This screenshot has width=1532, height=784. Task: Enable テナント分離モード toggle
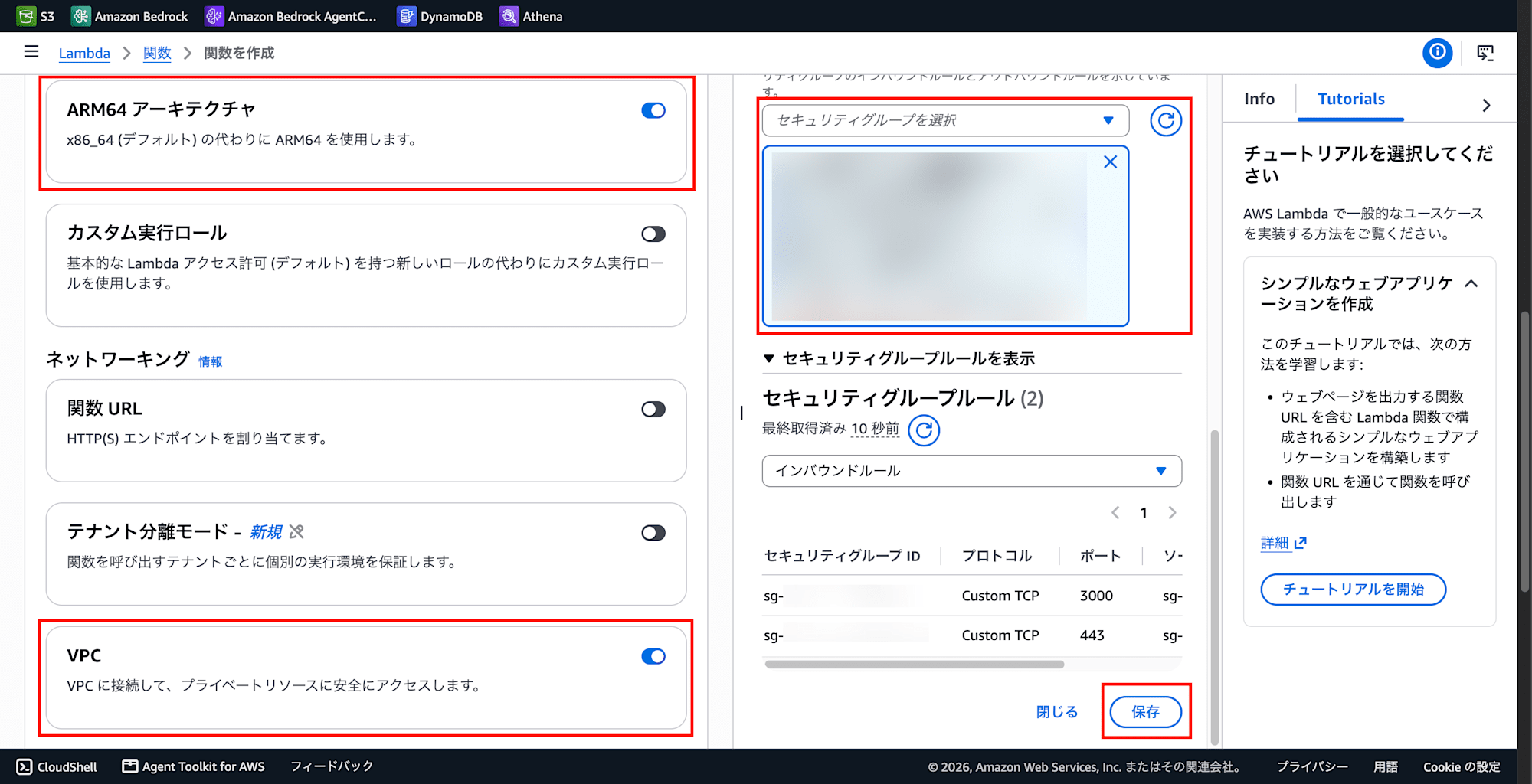pyautogui.click(x=653, y=533)
